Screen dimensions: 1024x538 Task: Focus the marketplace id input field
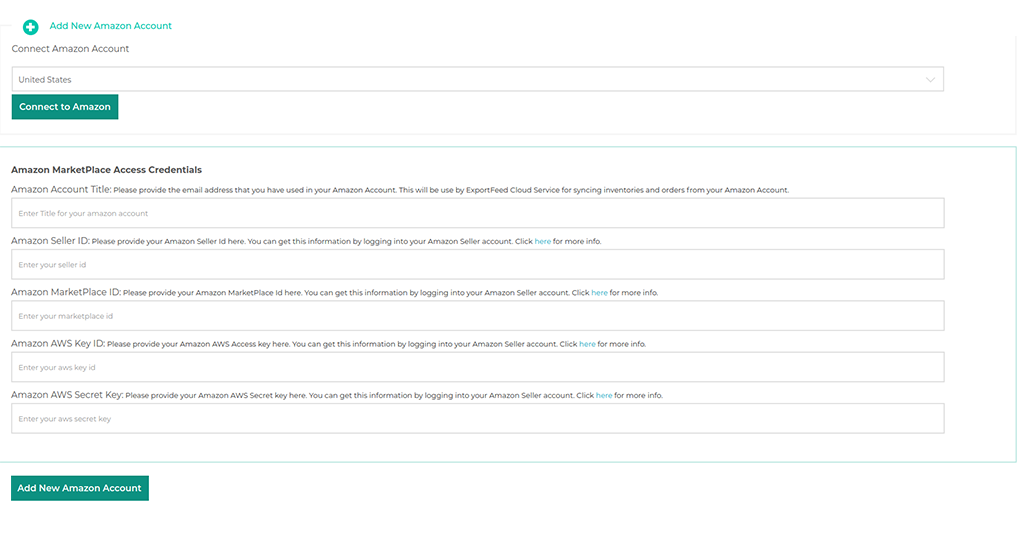477,316
